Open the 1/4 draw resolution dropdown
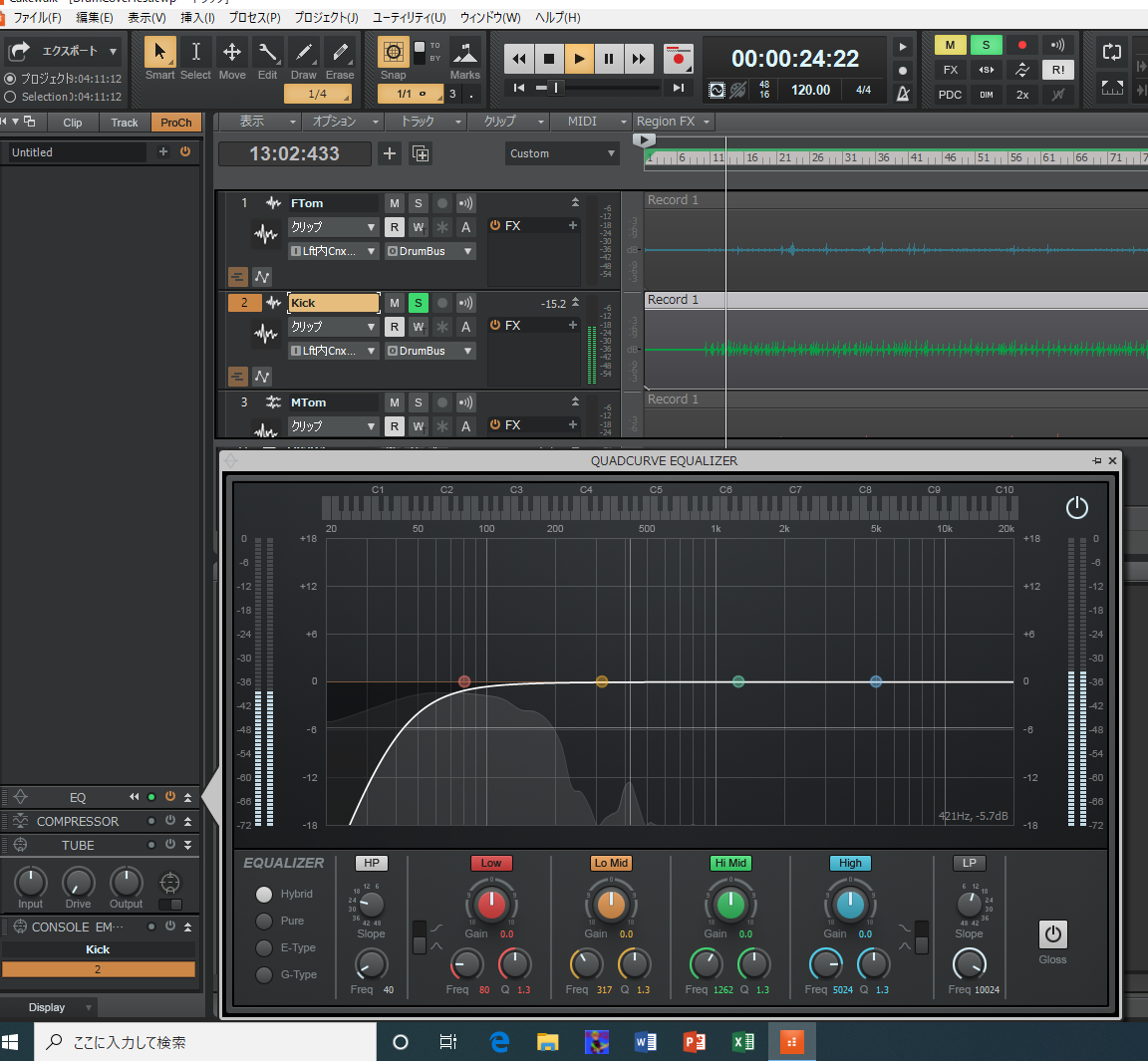 pos(318,95)
